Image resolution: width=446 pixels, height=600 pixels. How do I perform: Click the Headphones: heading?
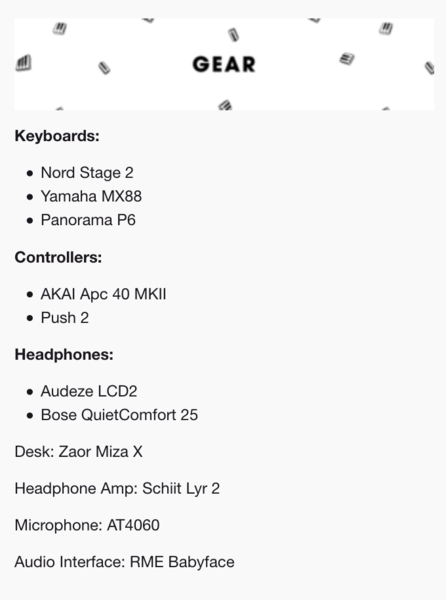pyautogui.click(x=64, y=354)
